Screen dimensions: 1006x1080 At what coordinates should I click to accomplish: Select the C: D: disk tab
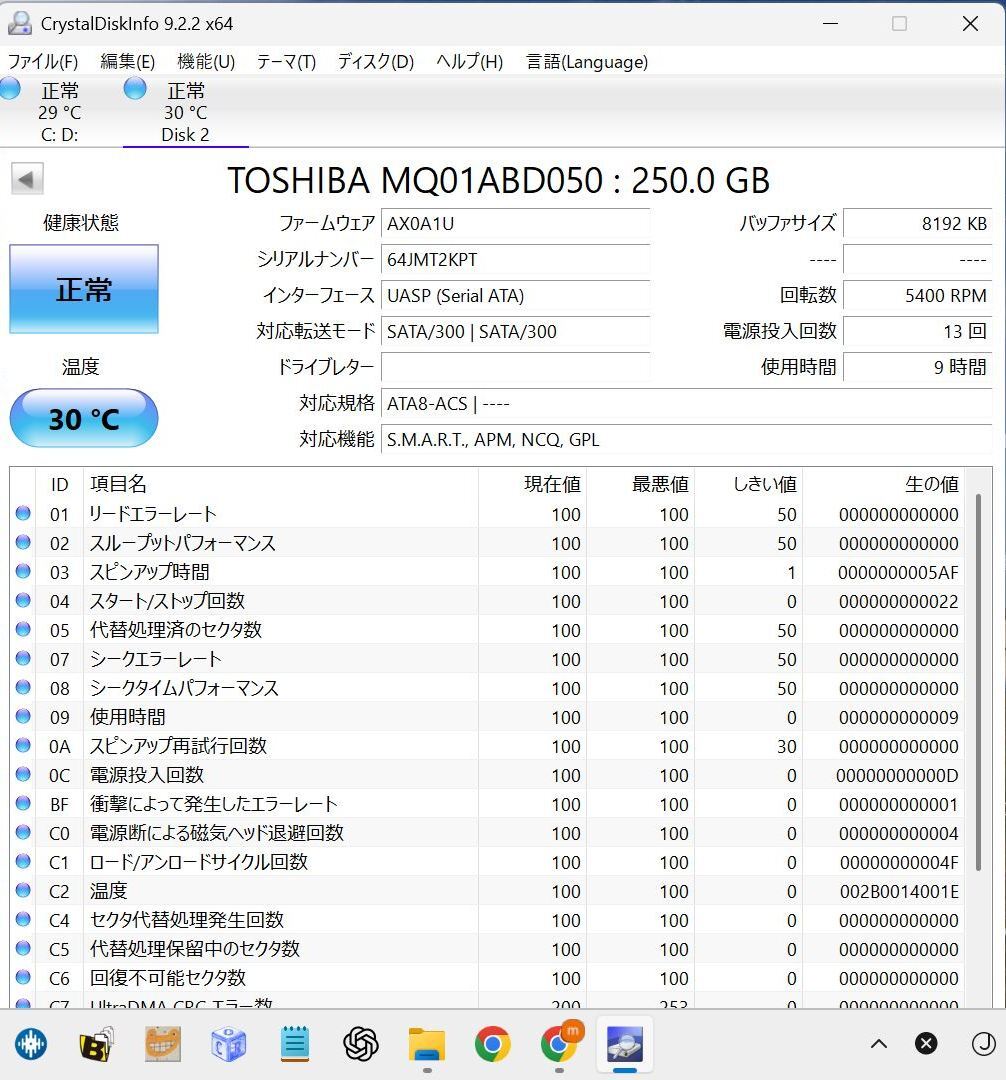(59, 112)
